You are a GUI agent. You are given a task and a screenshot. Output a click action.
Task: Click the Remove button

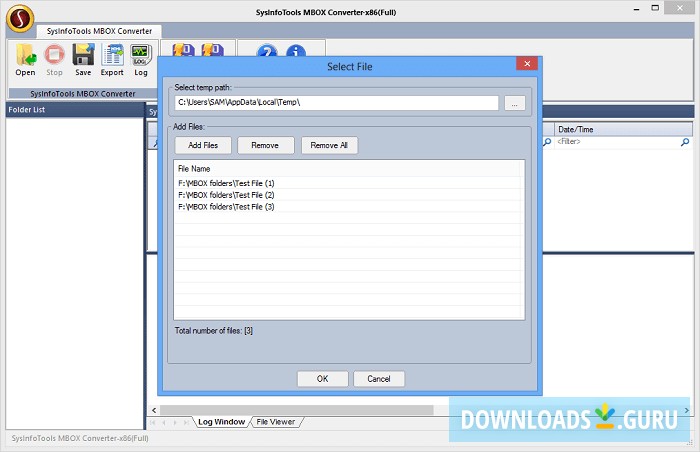click(x=265, y=145)
